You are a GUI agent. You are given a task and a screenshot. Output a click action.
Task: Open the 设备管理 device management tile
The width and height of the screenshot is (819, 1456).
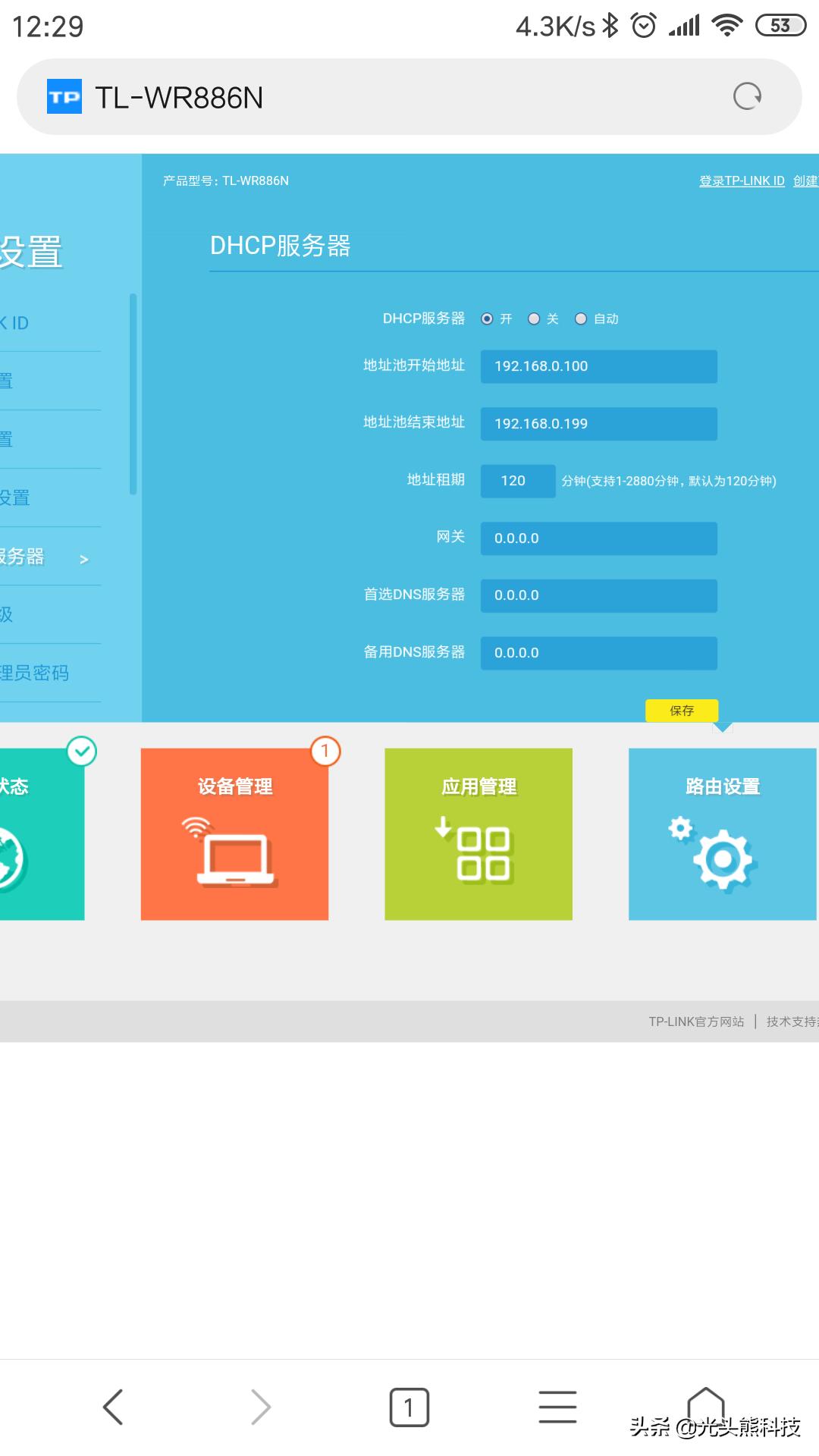pos(234,834)
